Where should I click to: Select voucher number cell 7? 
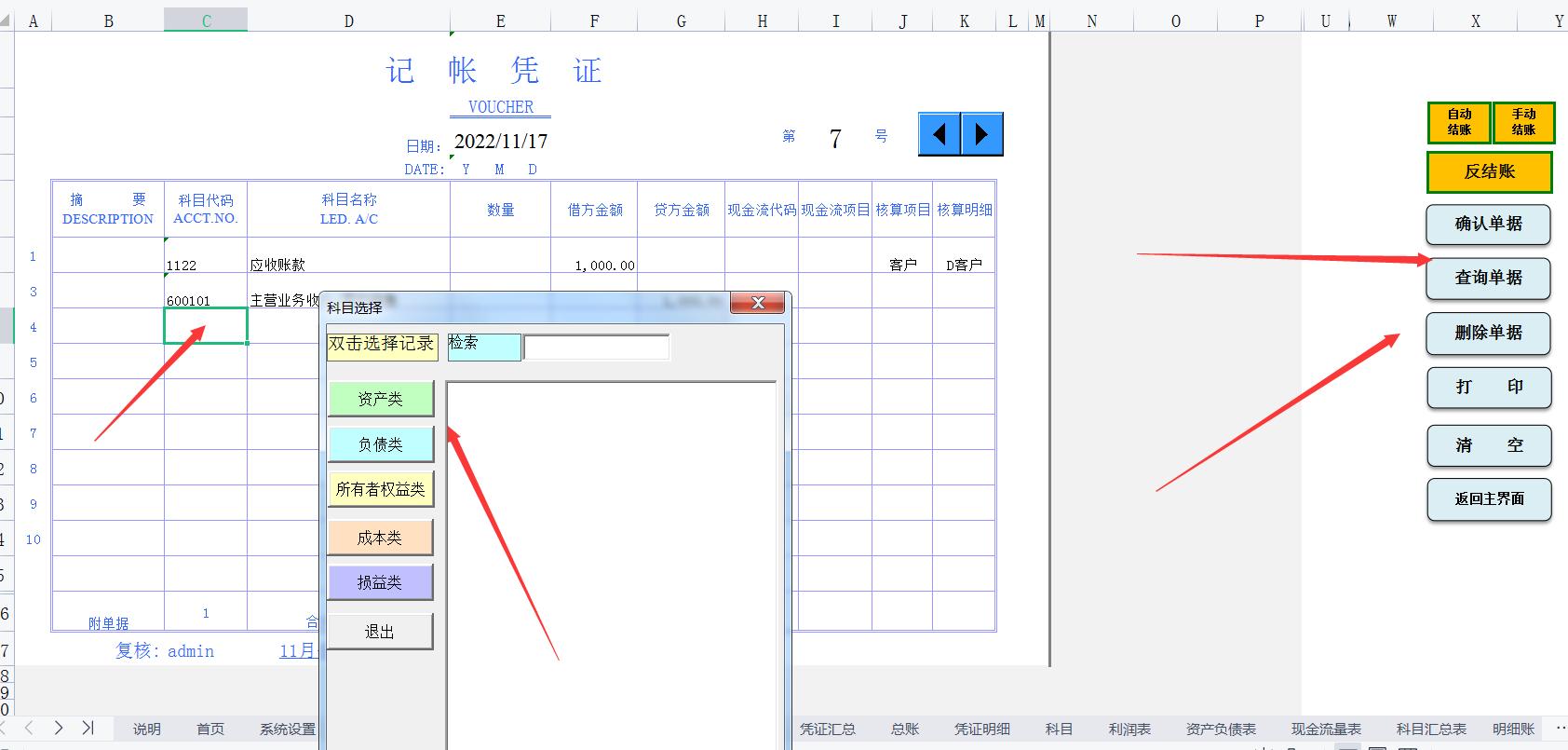click(835, 139)
